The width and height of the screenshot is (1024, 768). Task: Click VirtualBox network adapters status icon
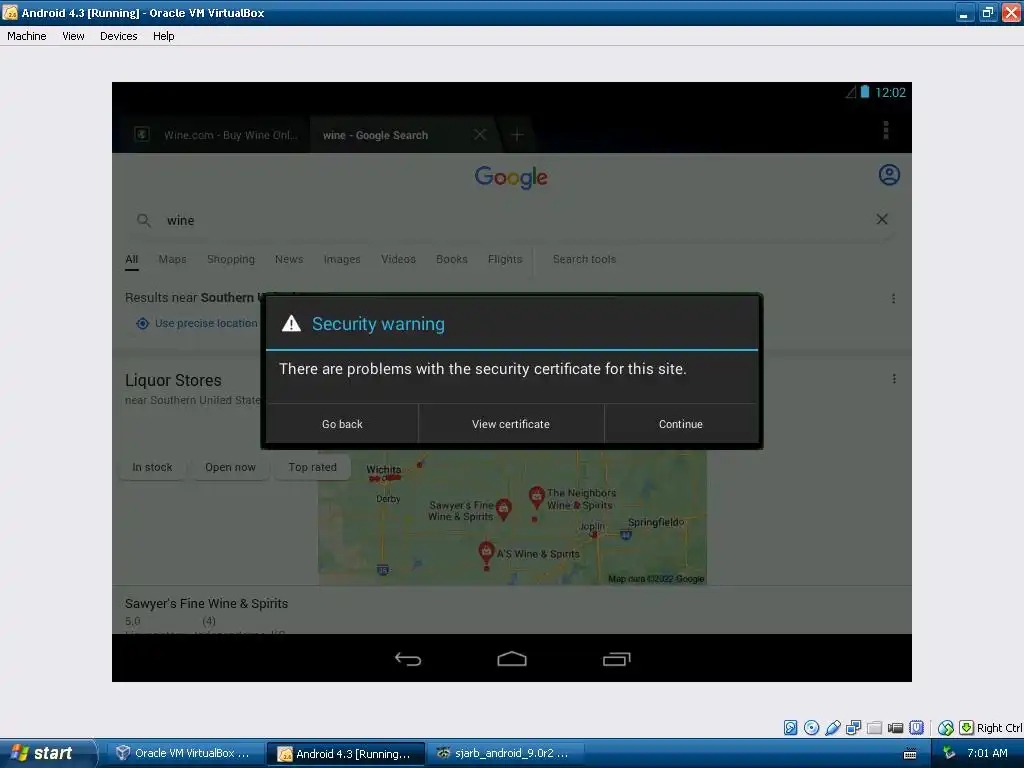tap(854, 728)
